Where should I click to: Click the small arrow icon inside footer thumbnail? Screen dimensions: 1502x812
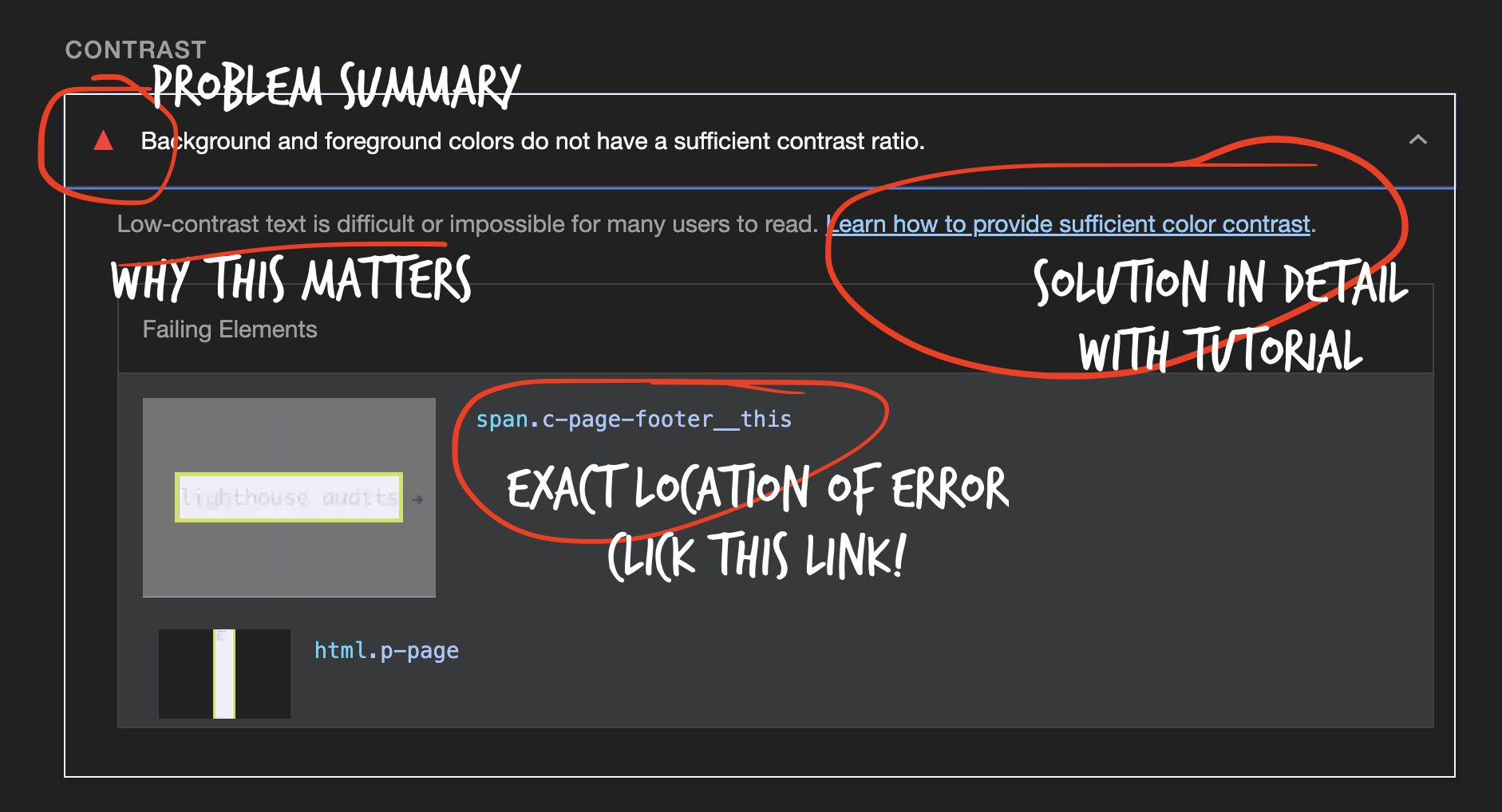pos(417,499)
